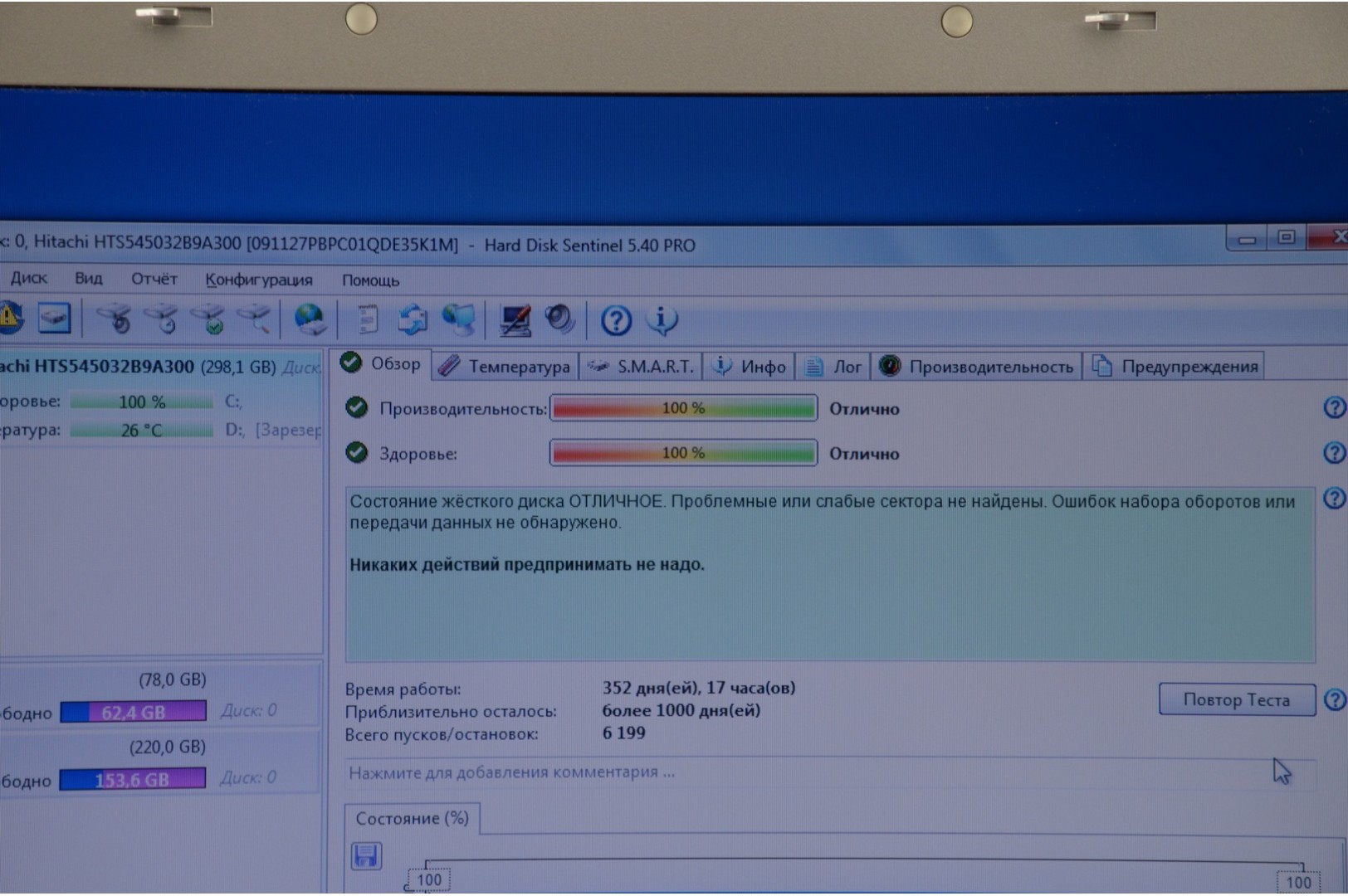Click the speaker icon in the toolbar
The width and height of the screenshot is (1348, 896).
pyautogui.click(x=560, y=319)
